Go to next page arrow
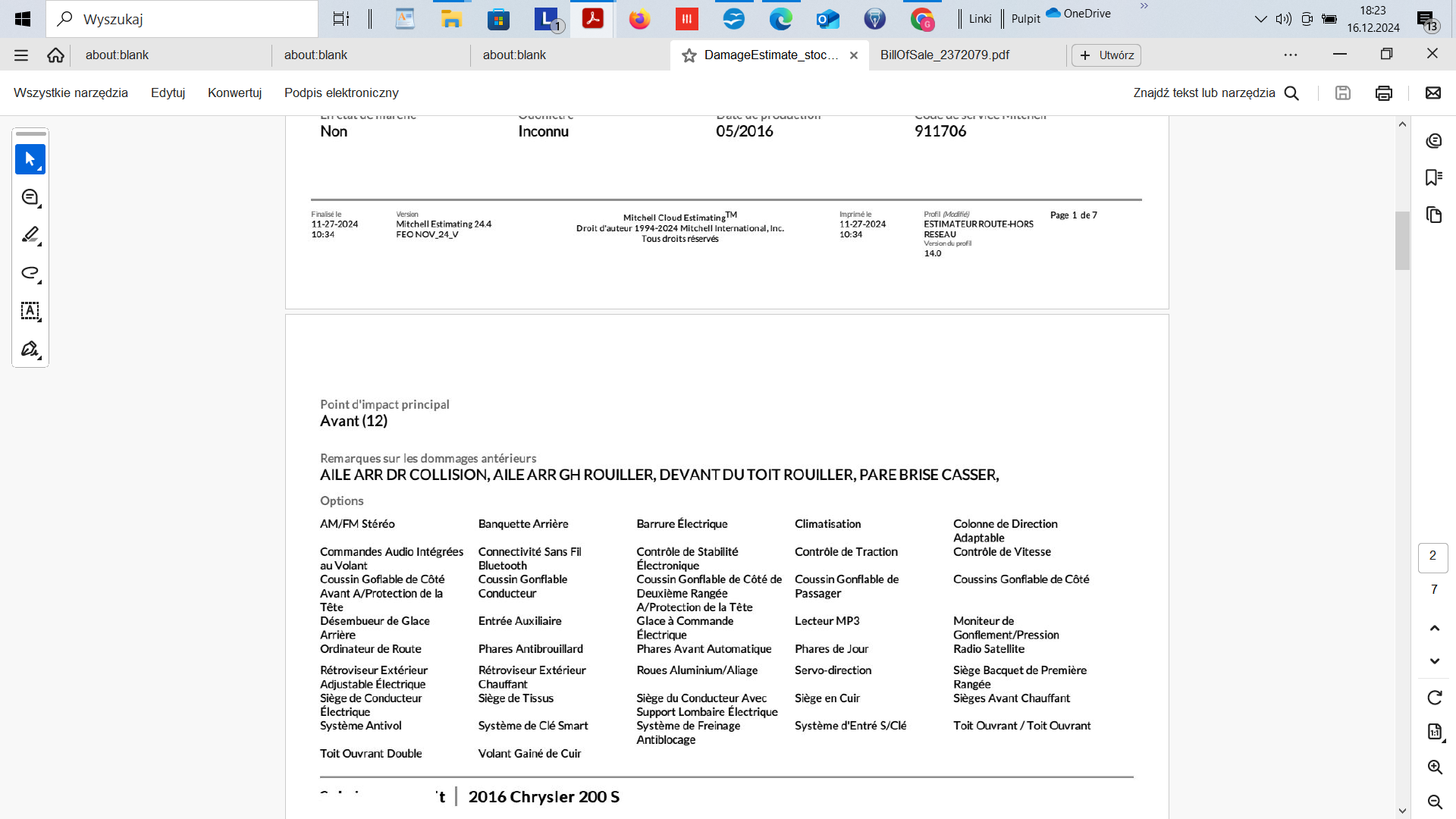 1434,661
